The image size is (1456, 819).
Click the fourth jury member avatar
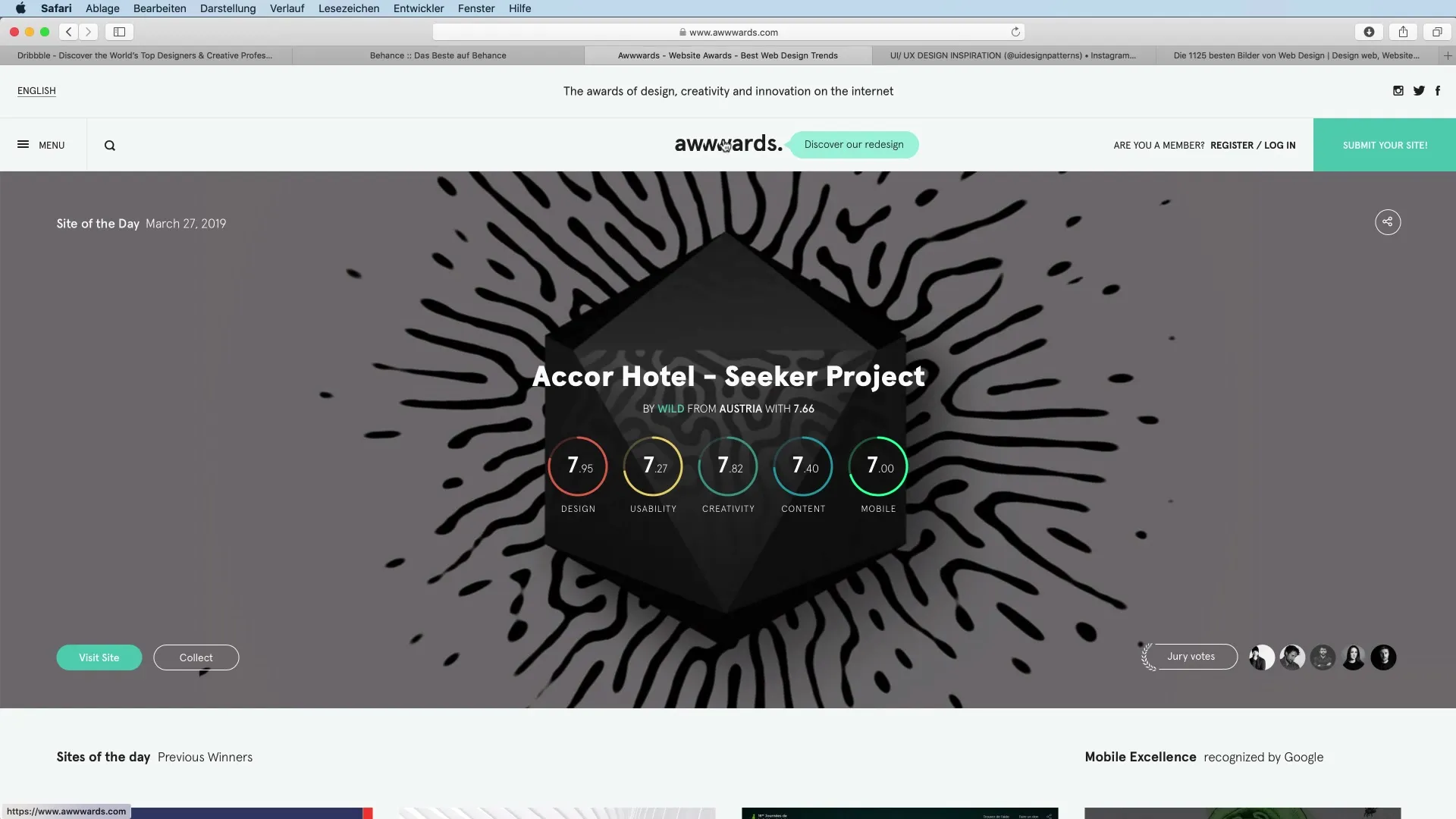(1353, 657)
